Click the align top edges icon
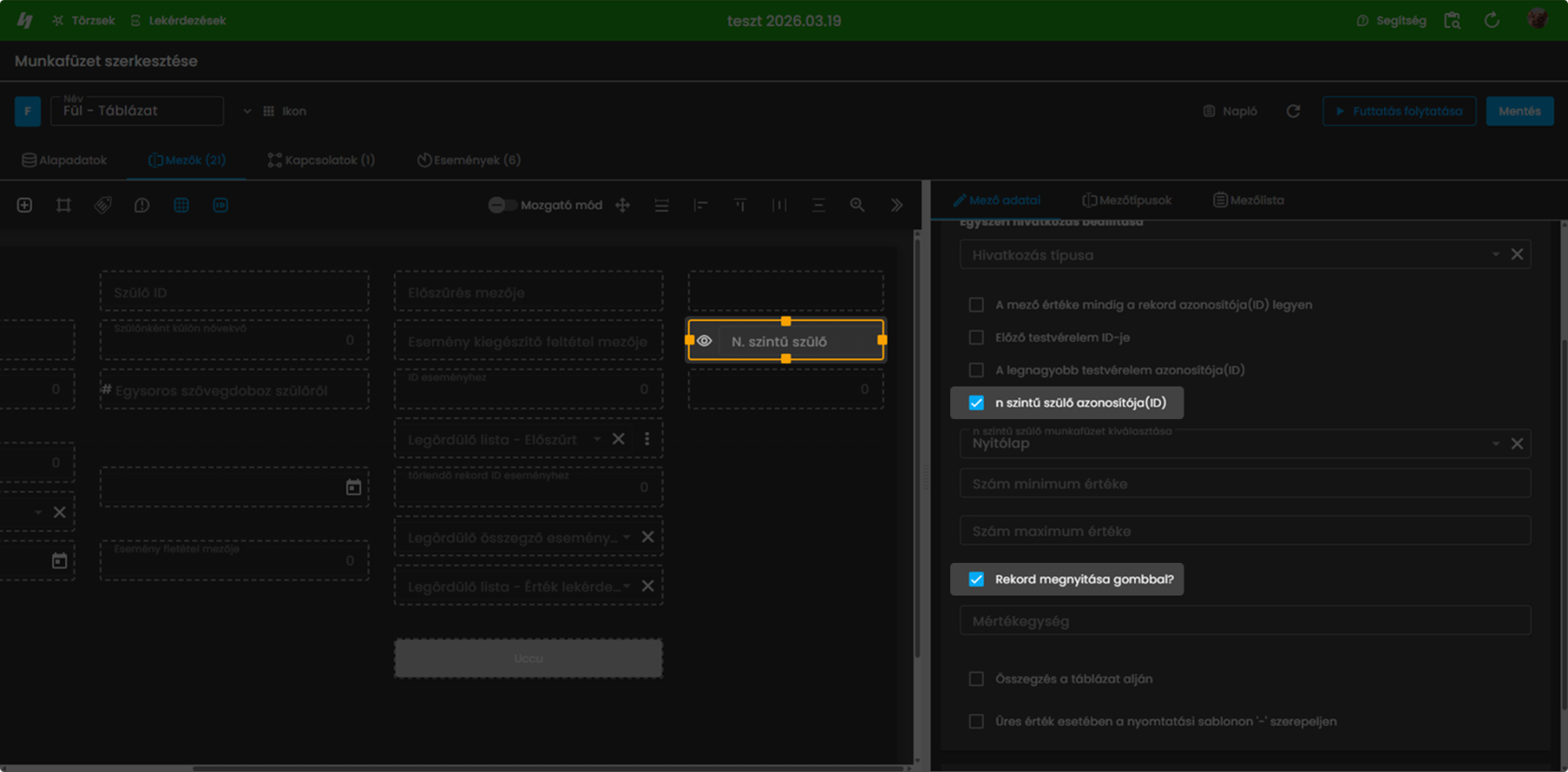 [740, 205]
